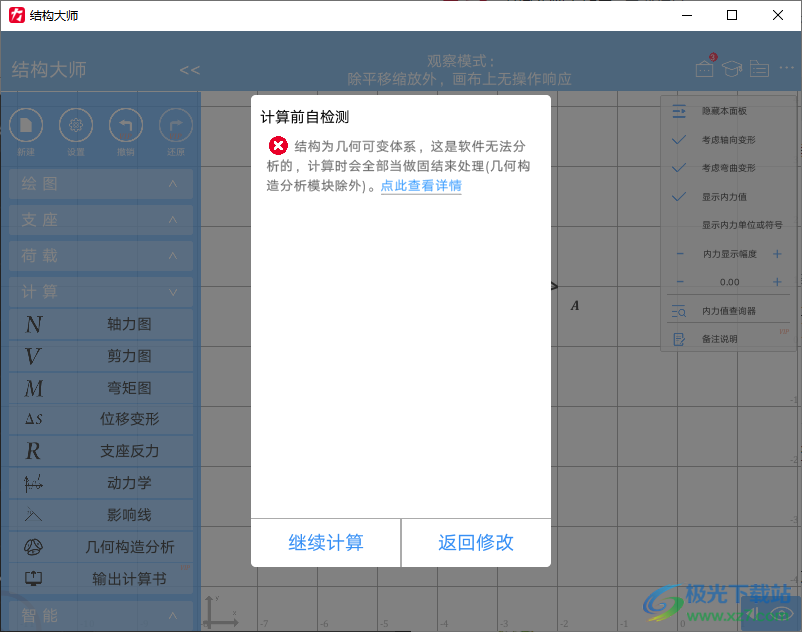Increase the 0.00 value with plus
This screenshot has height=632, width=802.
pos(777,282)
